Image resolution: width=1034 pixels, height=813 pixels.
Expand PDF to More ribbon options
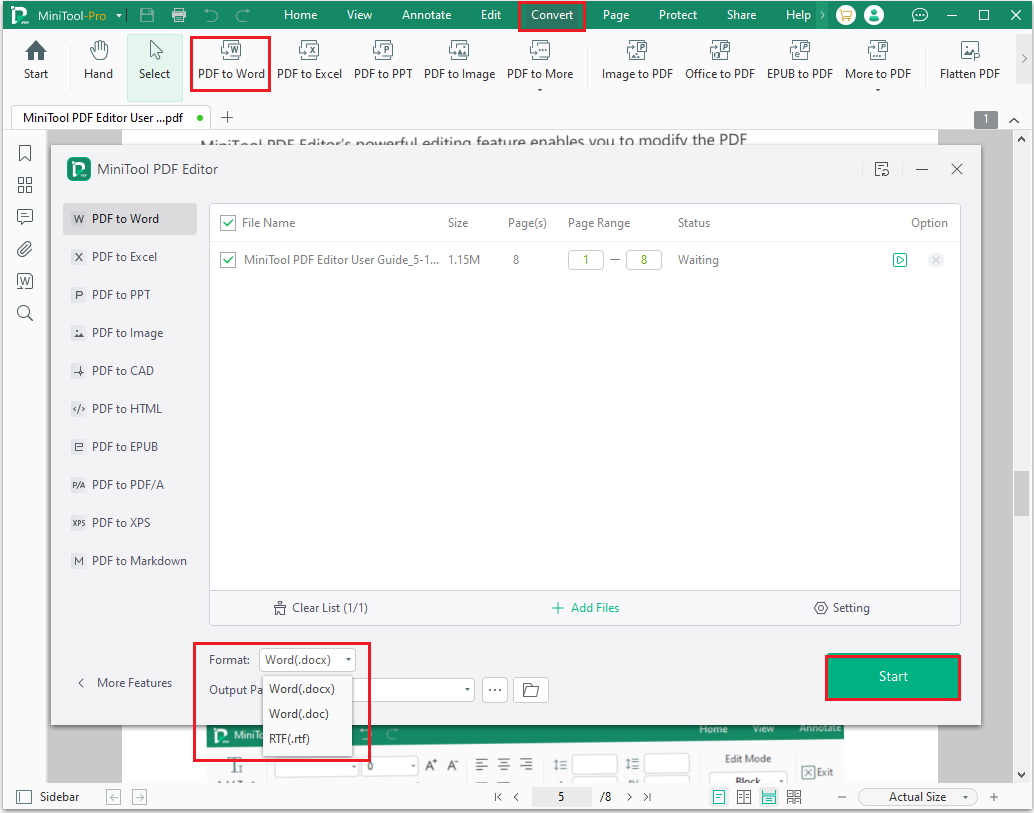[x=539, y=64]
